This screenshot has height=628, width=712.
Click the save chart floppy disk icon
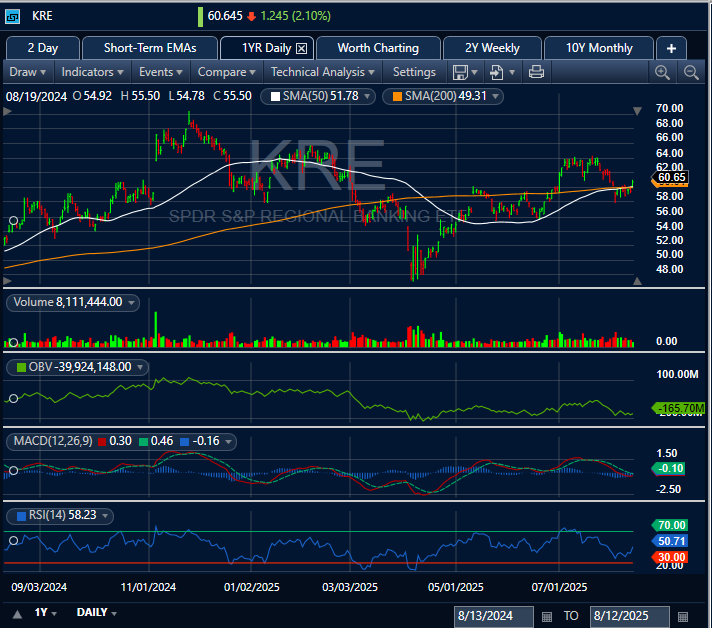tap(460, 72)
